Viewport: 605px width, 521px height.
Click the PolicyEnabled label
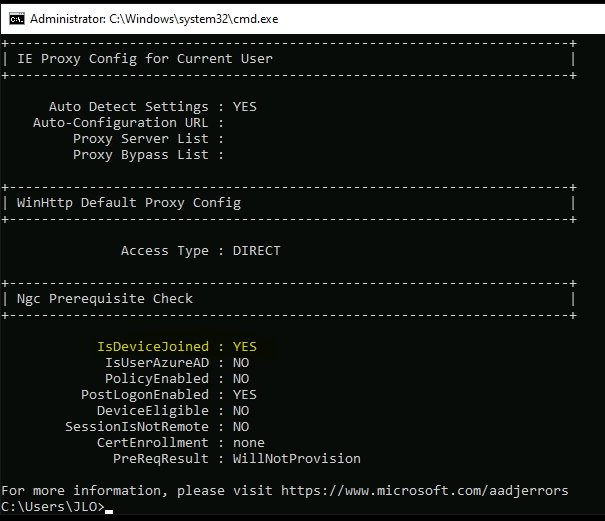coord(157,379)
